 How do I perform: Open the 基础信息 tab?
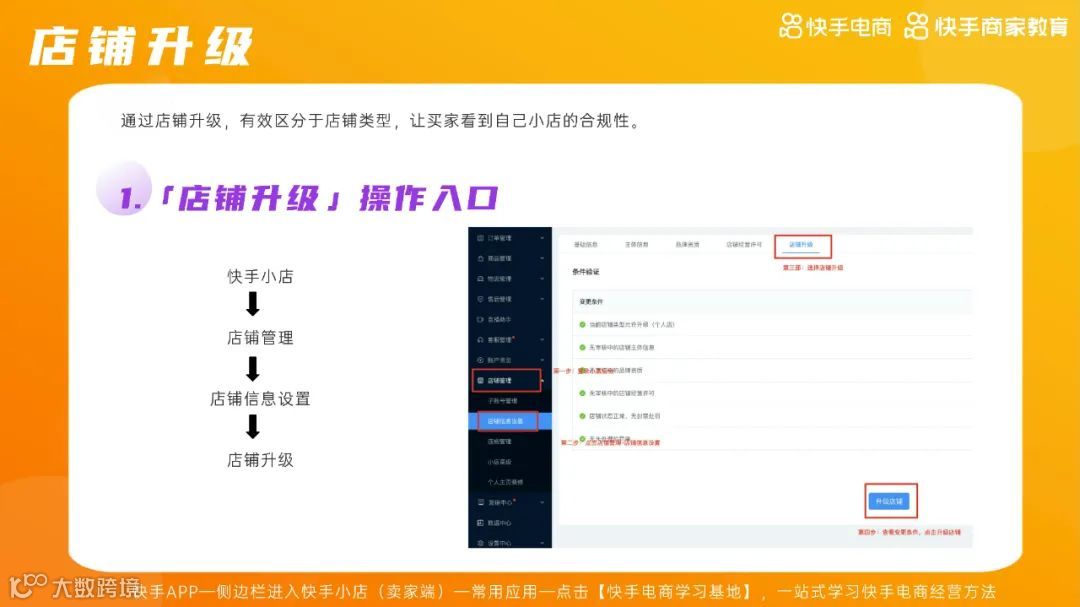580,243
